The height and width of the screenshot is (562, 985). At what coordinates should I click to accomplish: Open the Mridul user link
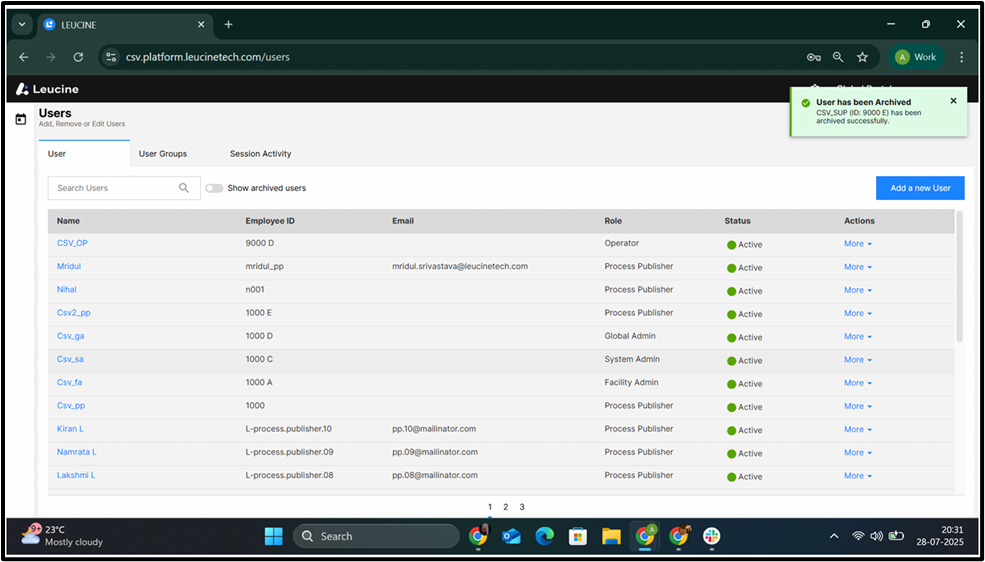[x=69, y=267]
